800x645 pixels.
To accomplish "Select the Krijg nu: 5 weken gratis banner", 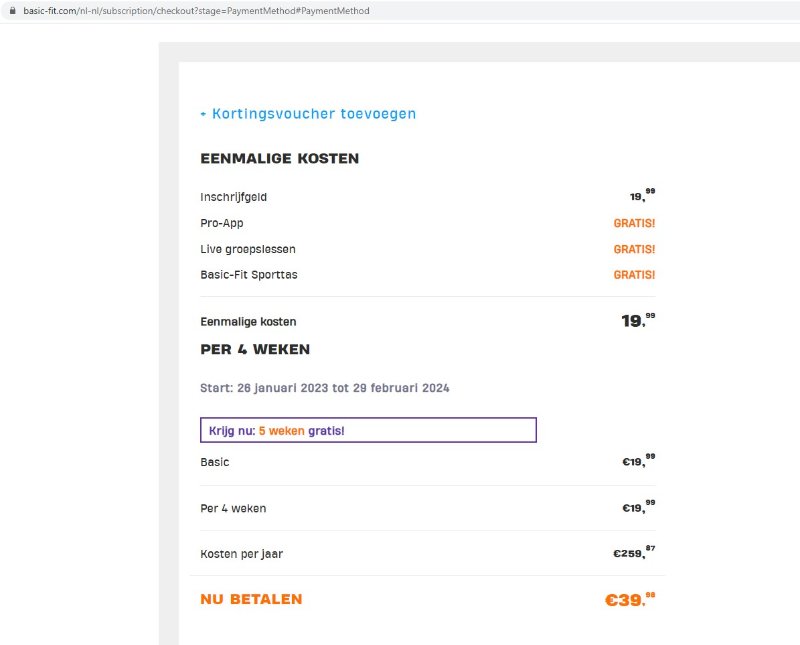I will [x=367, y=429].
